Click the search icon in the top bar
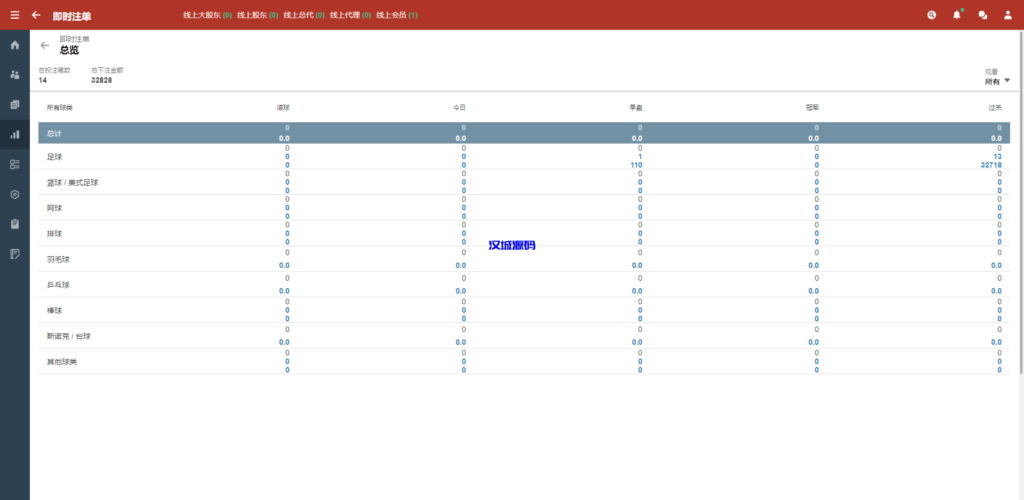This screenshot has width=1024, height=500. point(931,15)
